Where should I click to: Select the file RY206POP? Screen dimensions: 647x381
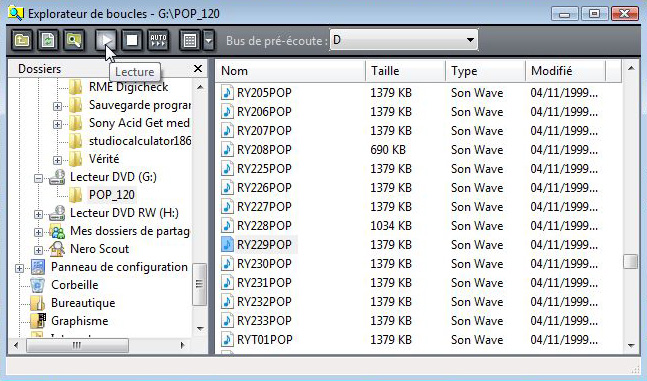coord(264,112)
